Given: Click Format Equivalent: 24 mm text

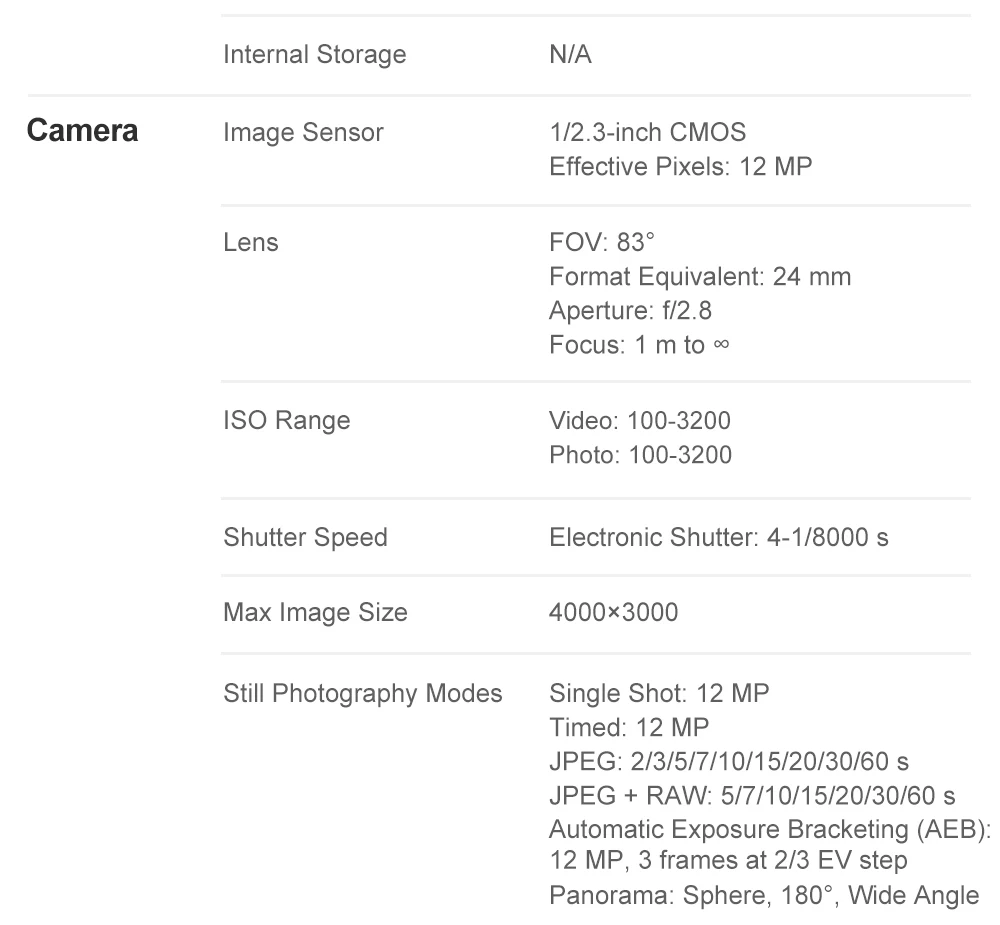Looking at the screenshot, I should [700, 277].
